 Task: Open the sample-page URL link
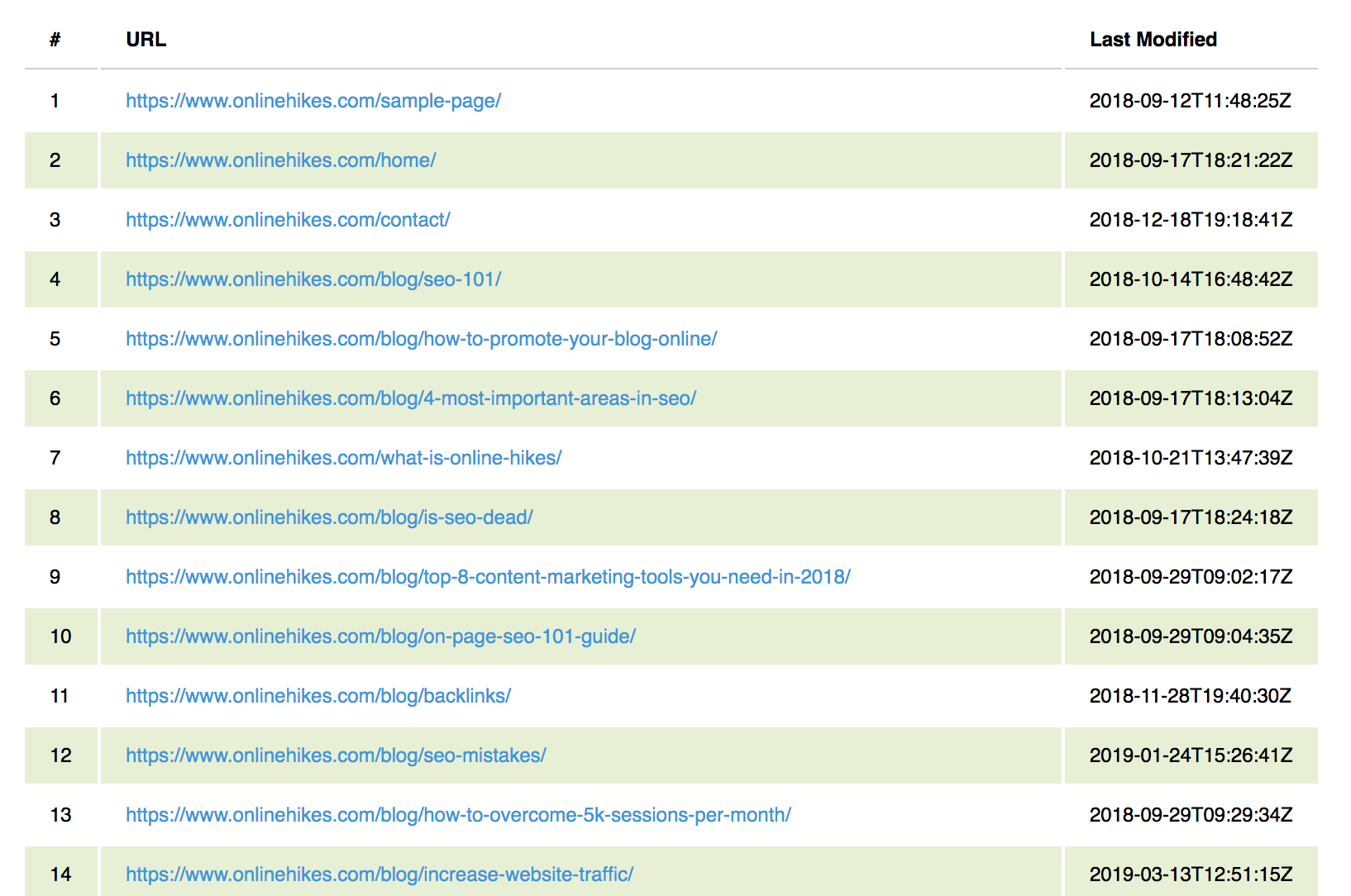pos(313,101)
